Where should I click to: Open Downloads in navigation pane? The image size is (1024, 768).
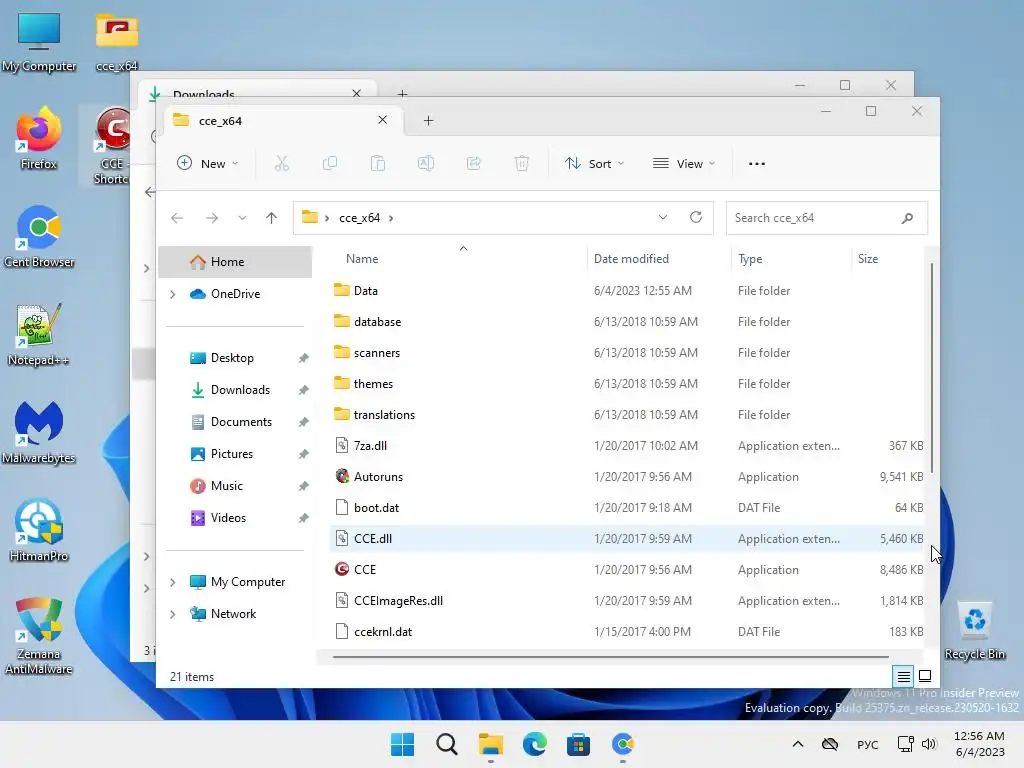pos(240,390)
